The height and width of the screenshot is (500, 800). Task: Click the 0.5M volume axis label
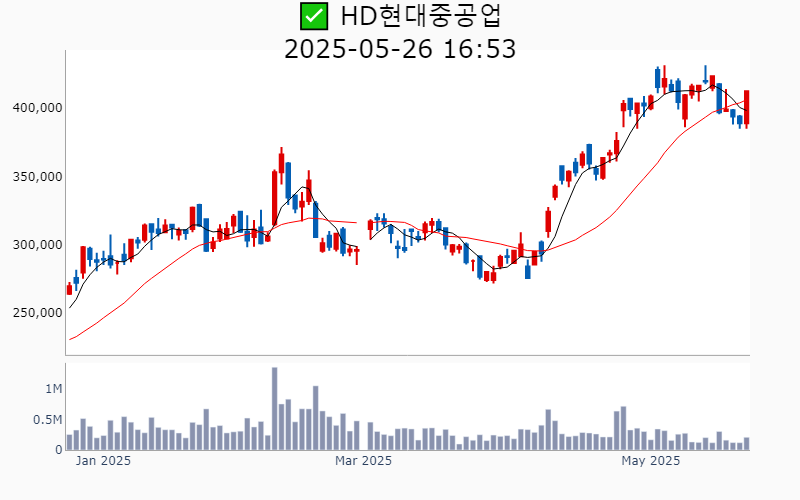tap(48, 420)
